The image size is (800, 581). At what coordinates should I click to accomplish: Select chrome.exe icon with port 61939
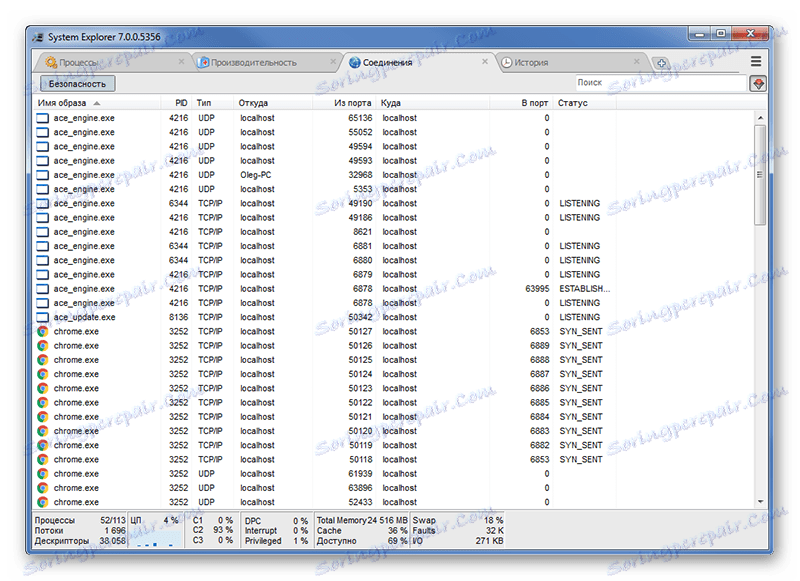(43, 474)
